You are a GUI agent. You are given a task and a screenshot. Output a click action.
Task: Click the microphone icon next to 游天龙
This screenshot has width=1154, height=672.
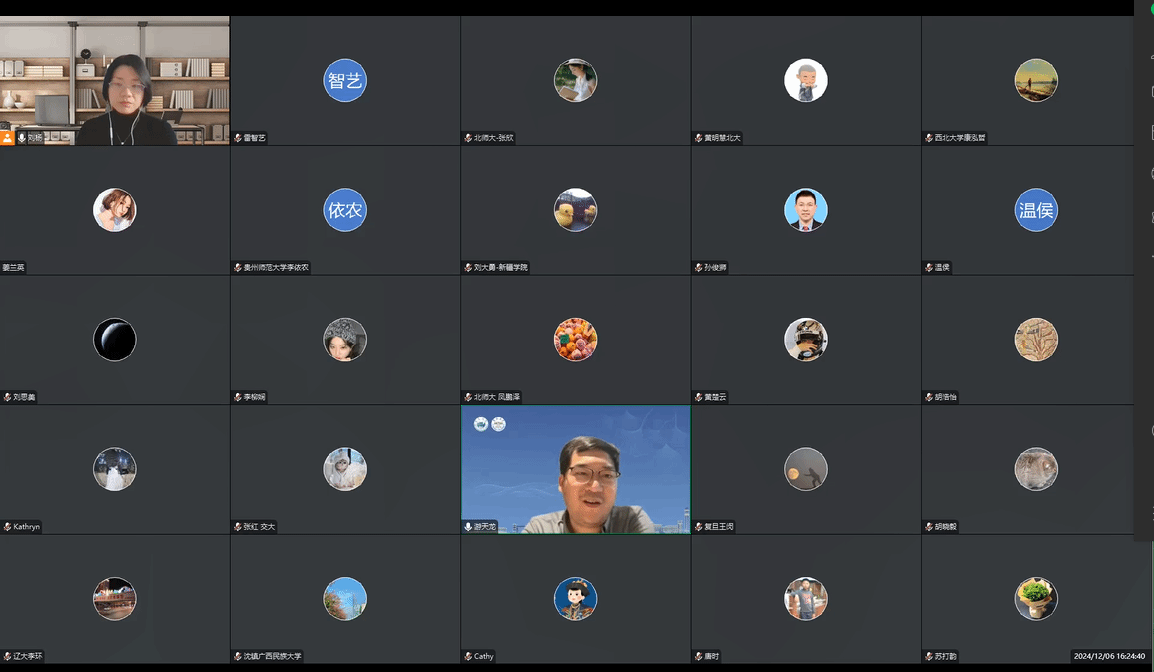468,527
